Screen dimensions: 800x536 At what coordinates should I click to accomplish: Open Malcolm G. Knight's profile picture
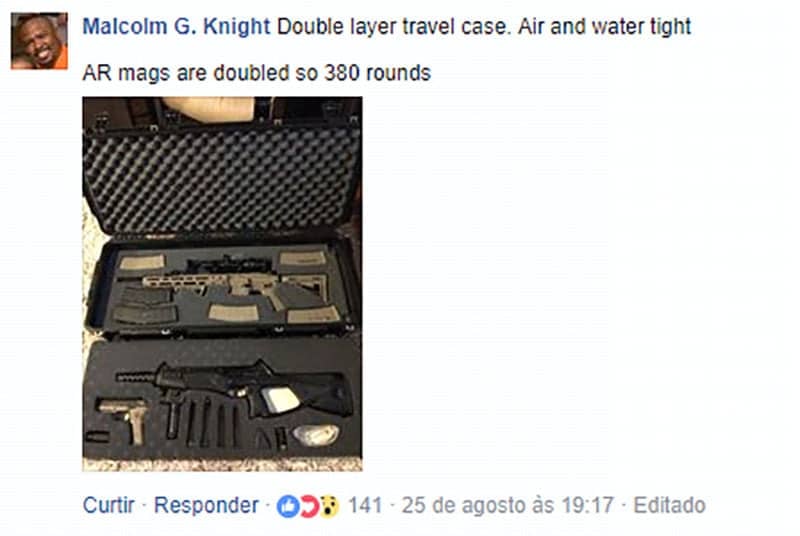tap(39, 41)
